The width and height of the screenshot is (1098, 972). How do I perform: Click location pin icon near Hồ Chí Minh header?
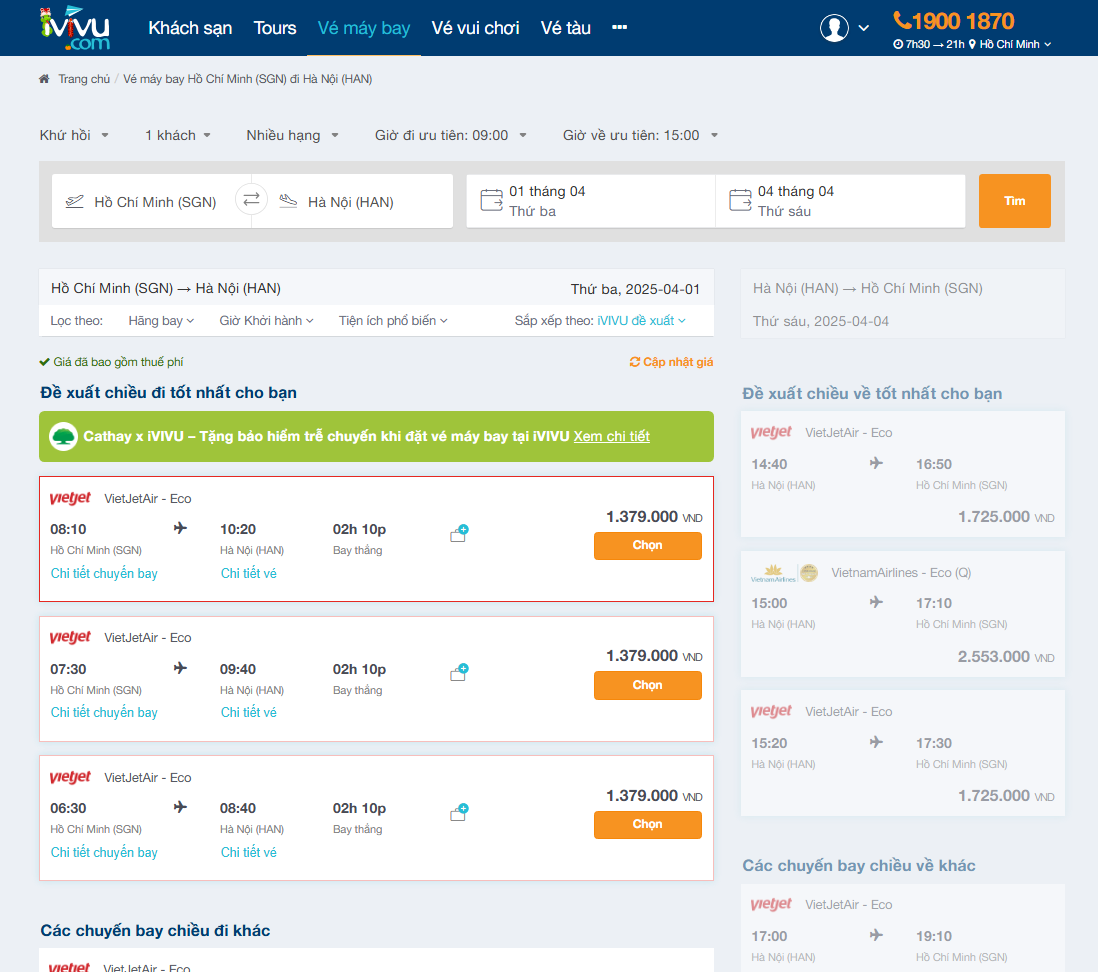tap(972, 44)
